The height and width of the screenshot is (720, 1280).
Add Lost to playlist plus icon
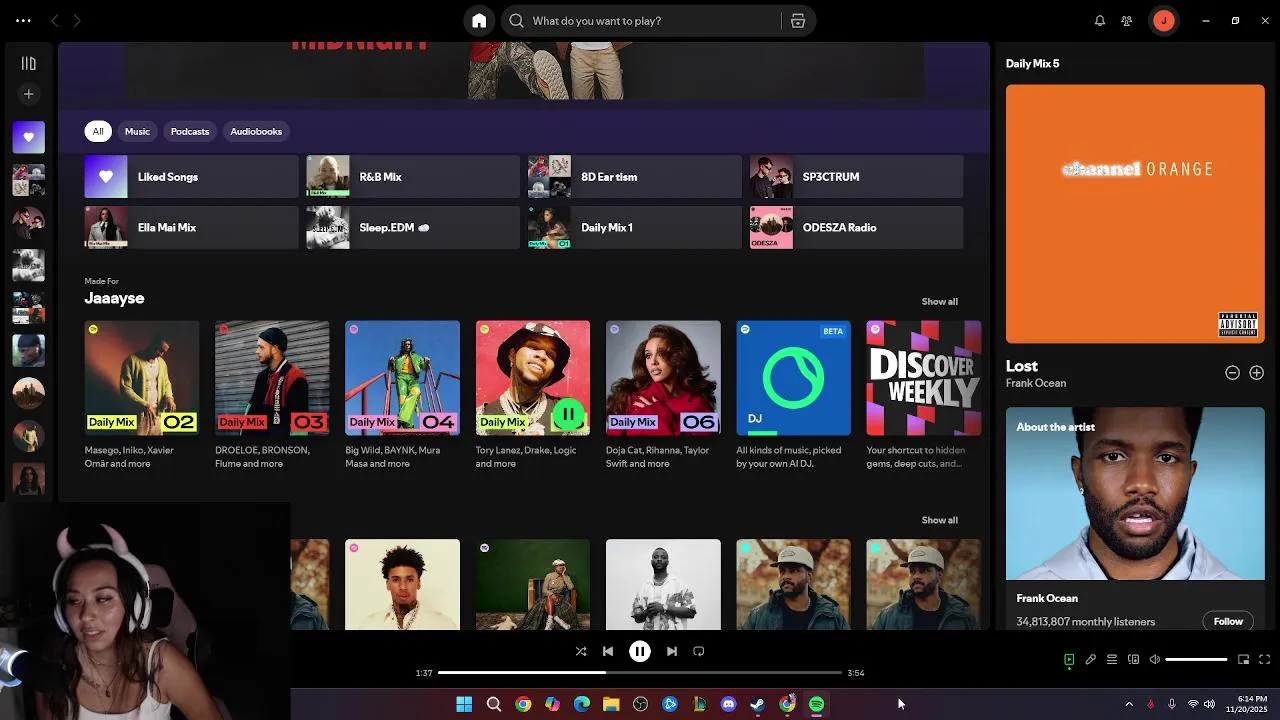pyautogui.click(x=1257, y=373)
